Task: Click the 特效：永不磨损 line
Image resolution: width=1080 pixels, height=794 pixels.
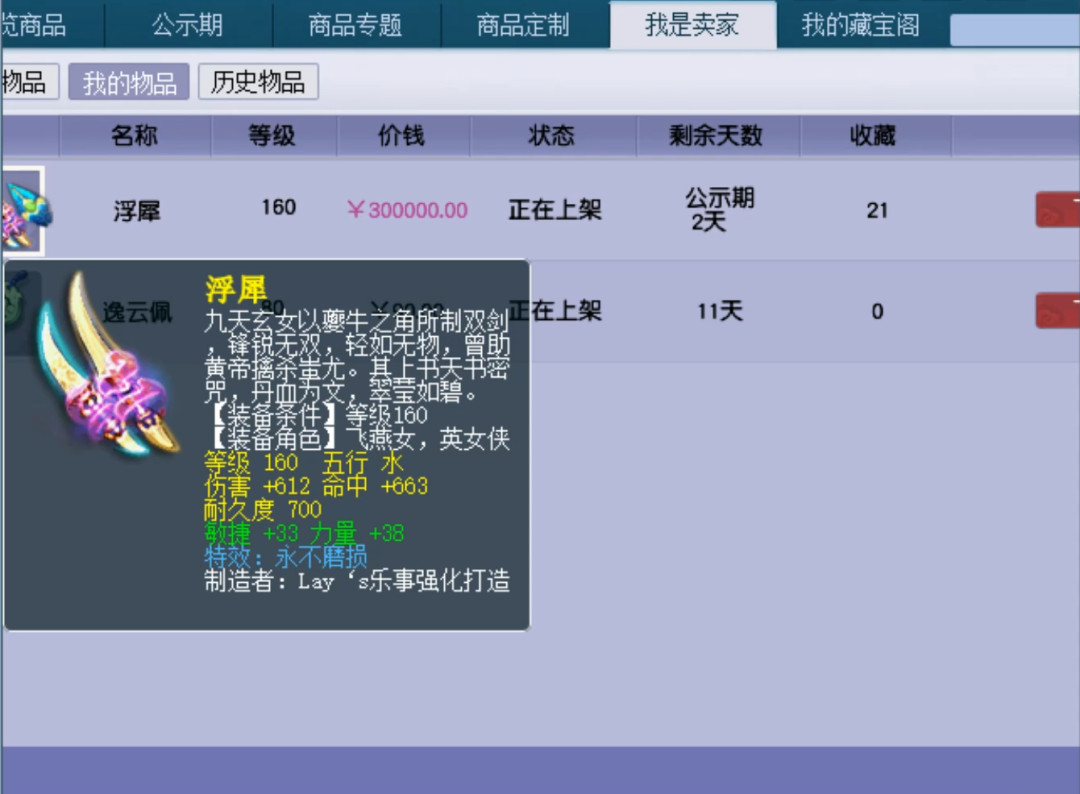Action: 286,557
